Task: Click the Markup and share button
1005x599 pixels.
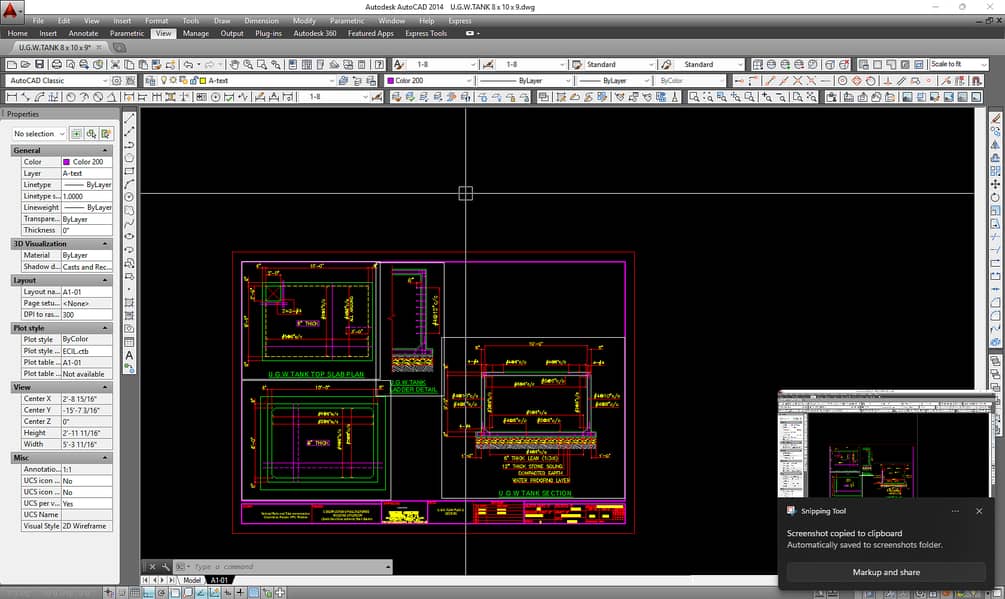Action: click(x=886, y=572)
